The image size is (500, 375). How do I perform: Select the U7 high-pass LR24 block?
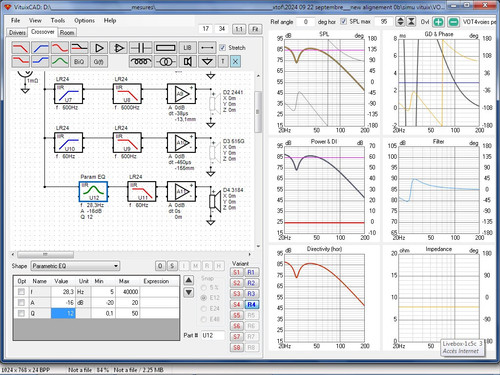coord(68,94)
